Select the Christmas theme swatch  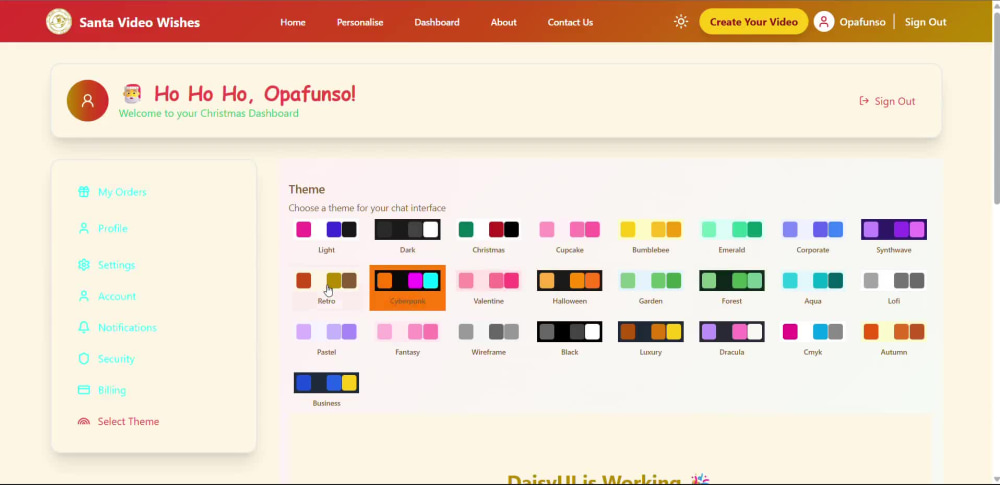coord(489,230)
